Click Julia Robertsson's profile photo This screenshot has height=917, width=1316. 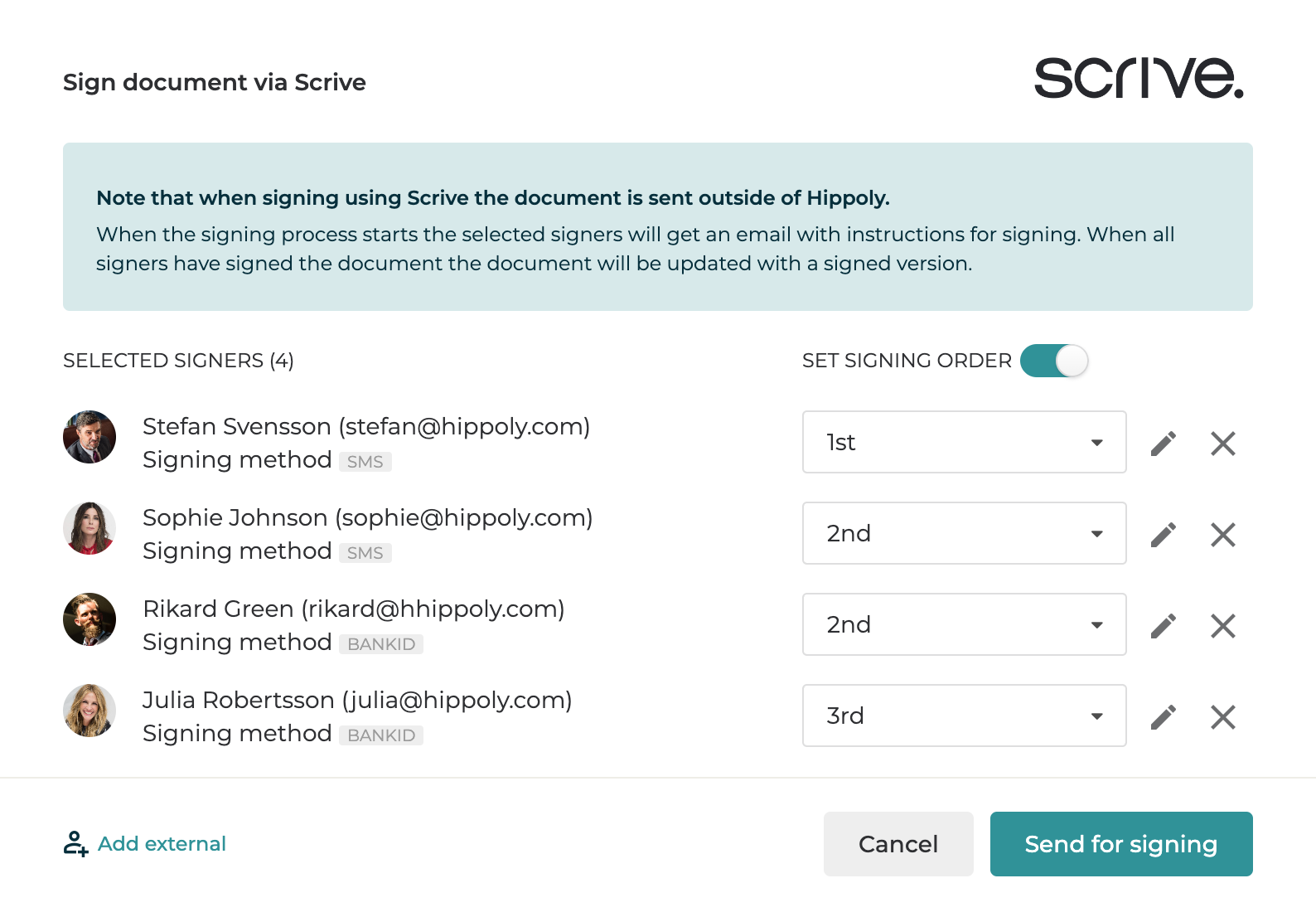coord(90,711)
